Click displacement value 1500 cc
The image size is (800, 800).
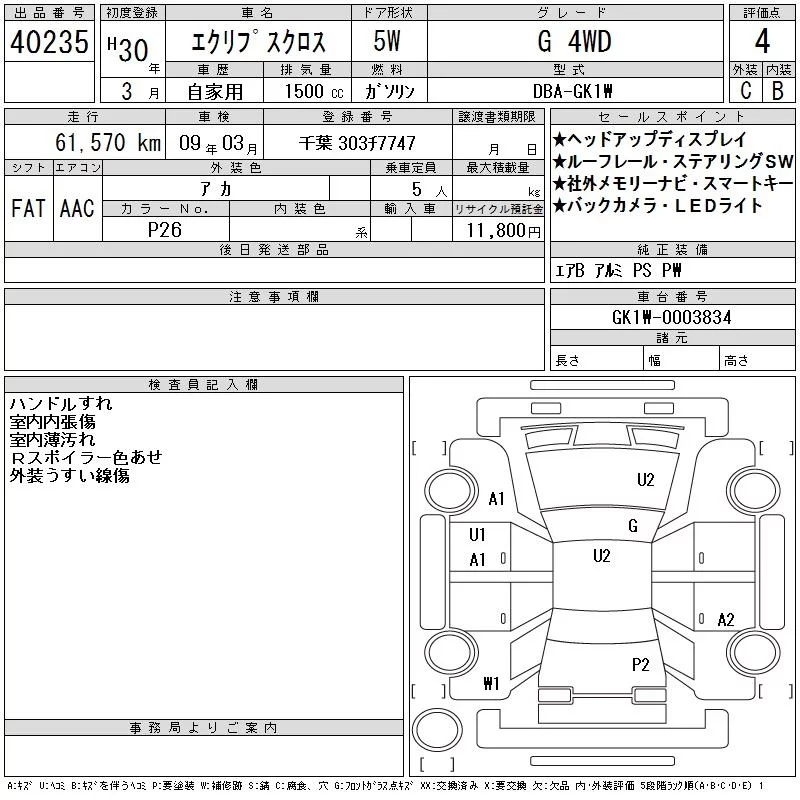point(314,91)
